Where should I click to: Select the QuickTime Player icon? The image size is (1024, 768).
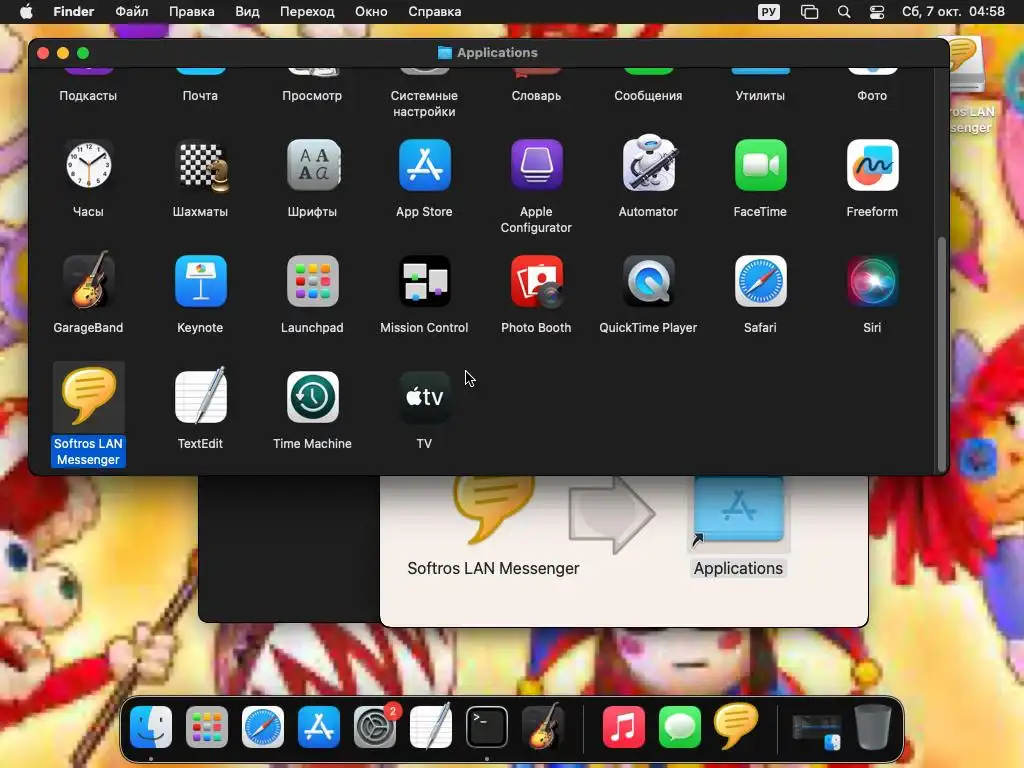point(648,281)
